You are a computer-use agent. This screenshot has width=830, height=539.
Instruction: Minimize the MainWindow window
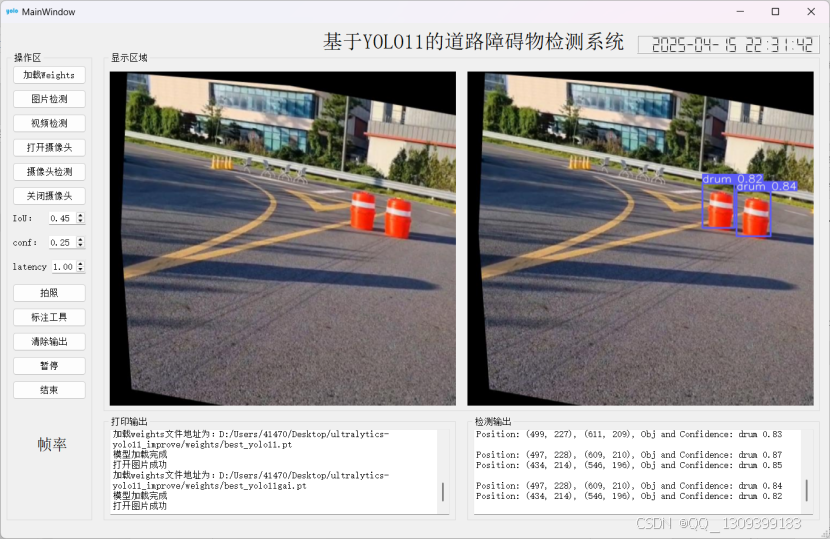pos(740,12)
